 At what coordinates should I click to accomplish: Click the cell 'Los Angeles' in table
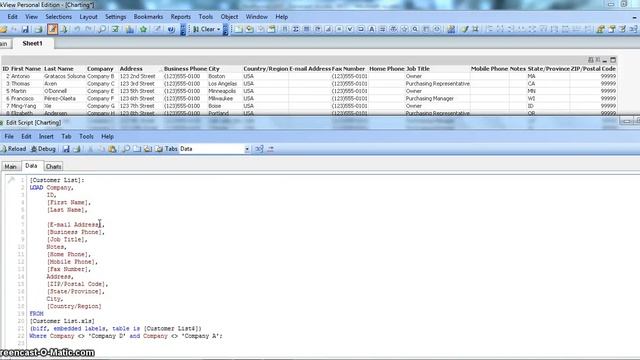222,84
